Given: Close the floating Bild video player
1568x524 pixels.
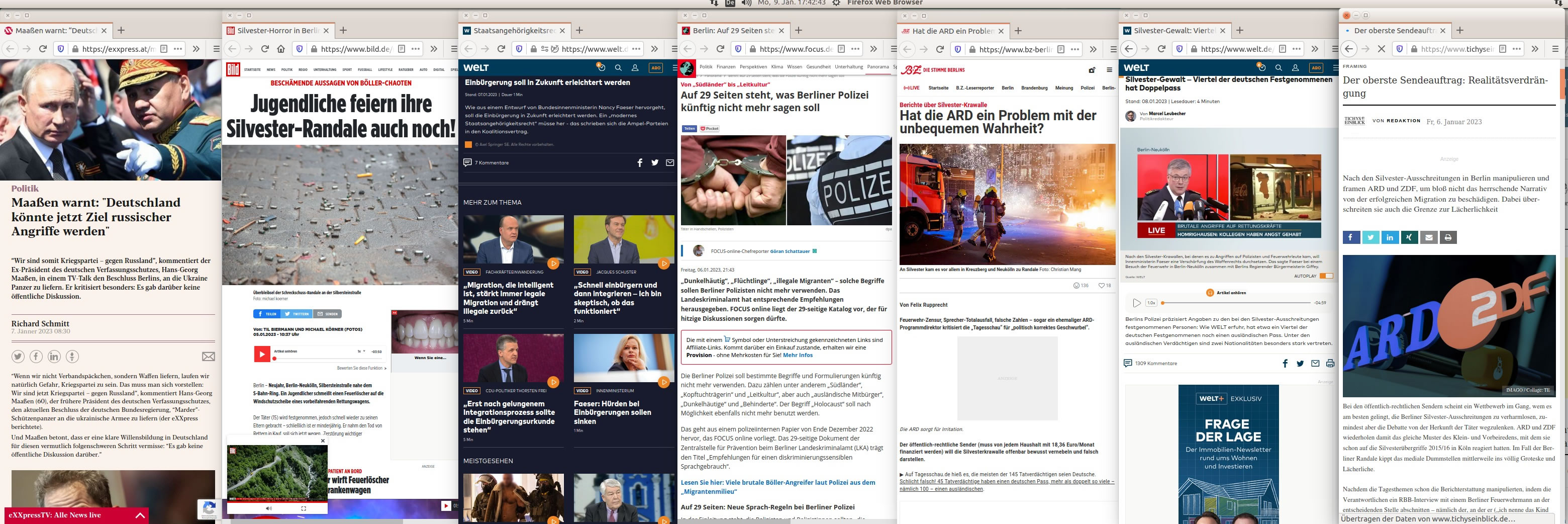Looking at the screenshot, I should pos(323,441).
